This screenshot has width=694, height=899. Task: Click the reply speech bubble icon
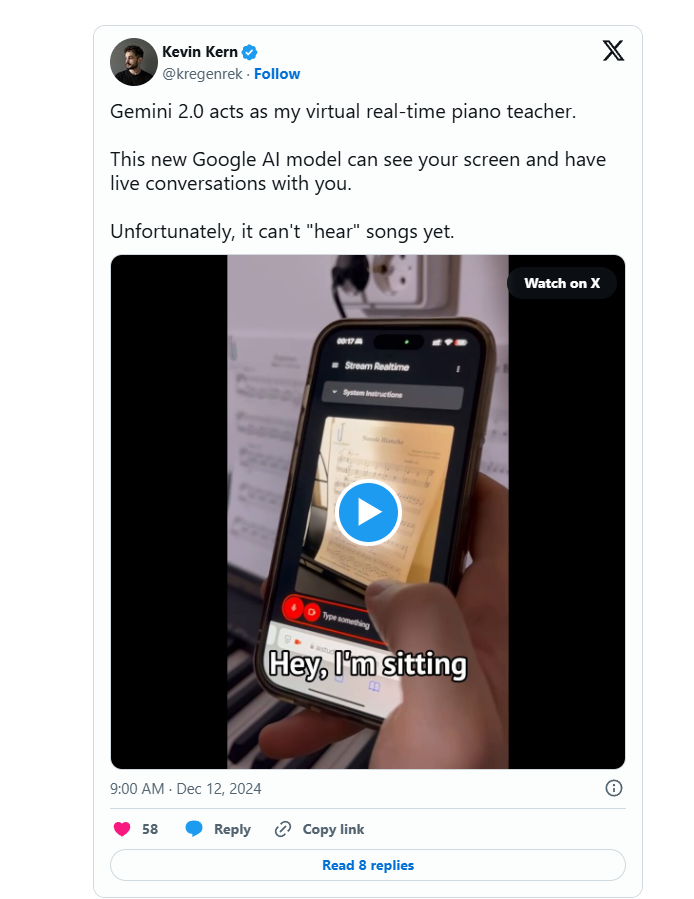(194, 829)
